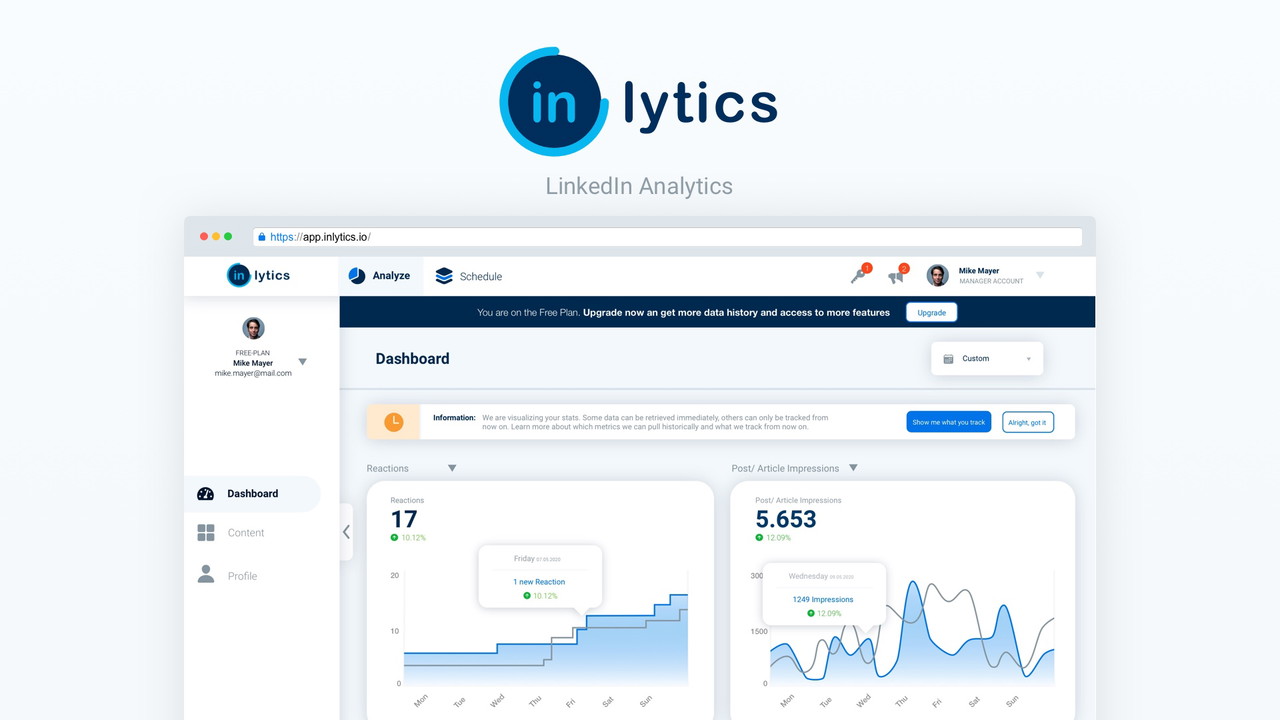Click sidebar Mike Mayer profile photo
This screenshot has height=720, width=1280.
[x=253, y=328]
